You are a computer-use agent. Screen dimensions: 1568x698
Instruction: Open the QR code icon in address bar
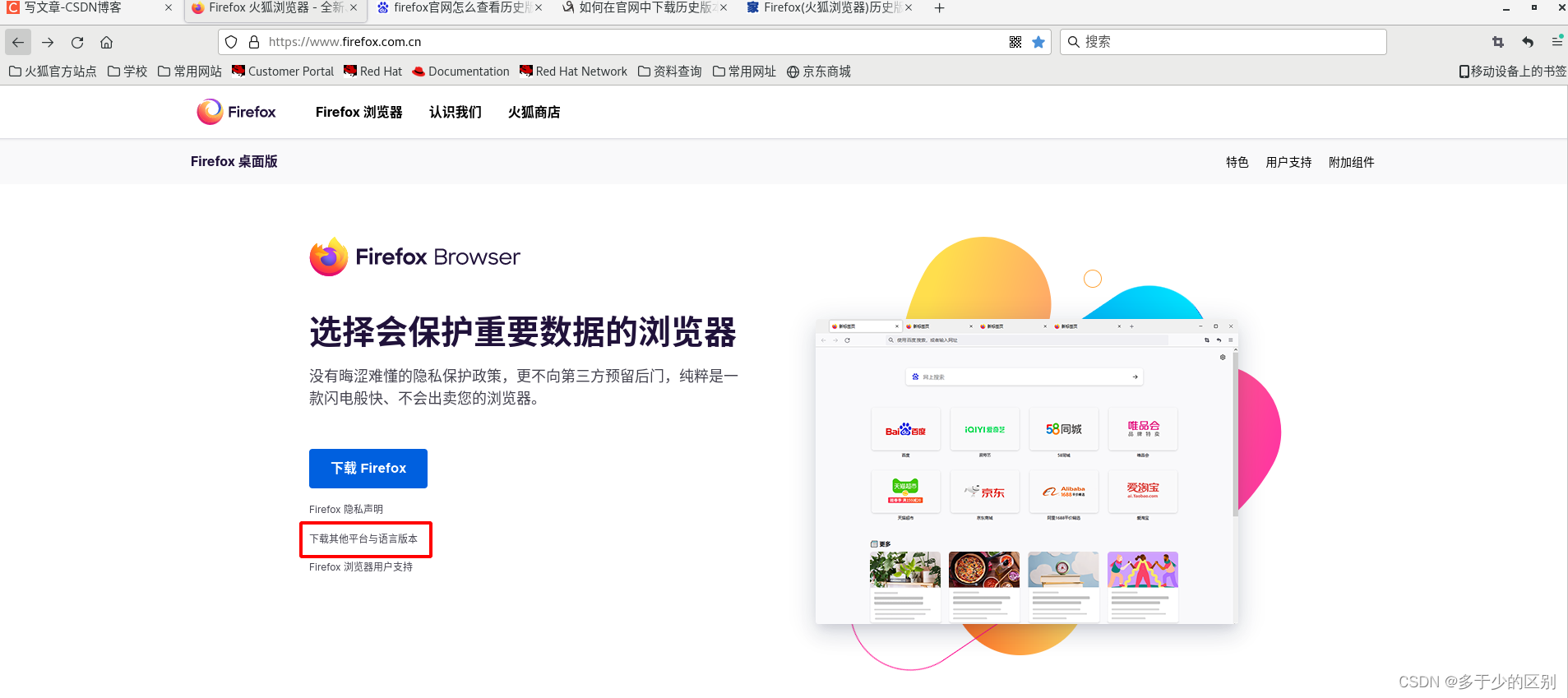tap(1015, 42)
